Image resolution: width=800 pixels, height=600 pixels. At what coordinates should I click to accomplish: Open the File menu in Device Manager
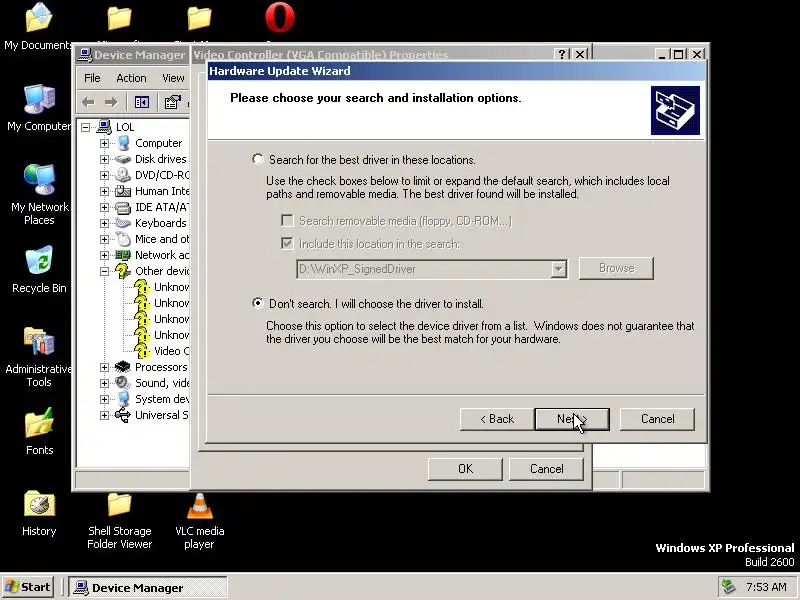92,78
